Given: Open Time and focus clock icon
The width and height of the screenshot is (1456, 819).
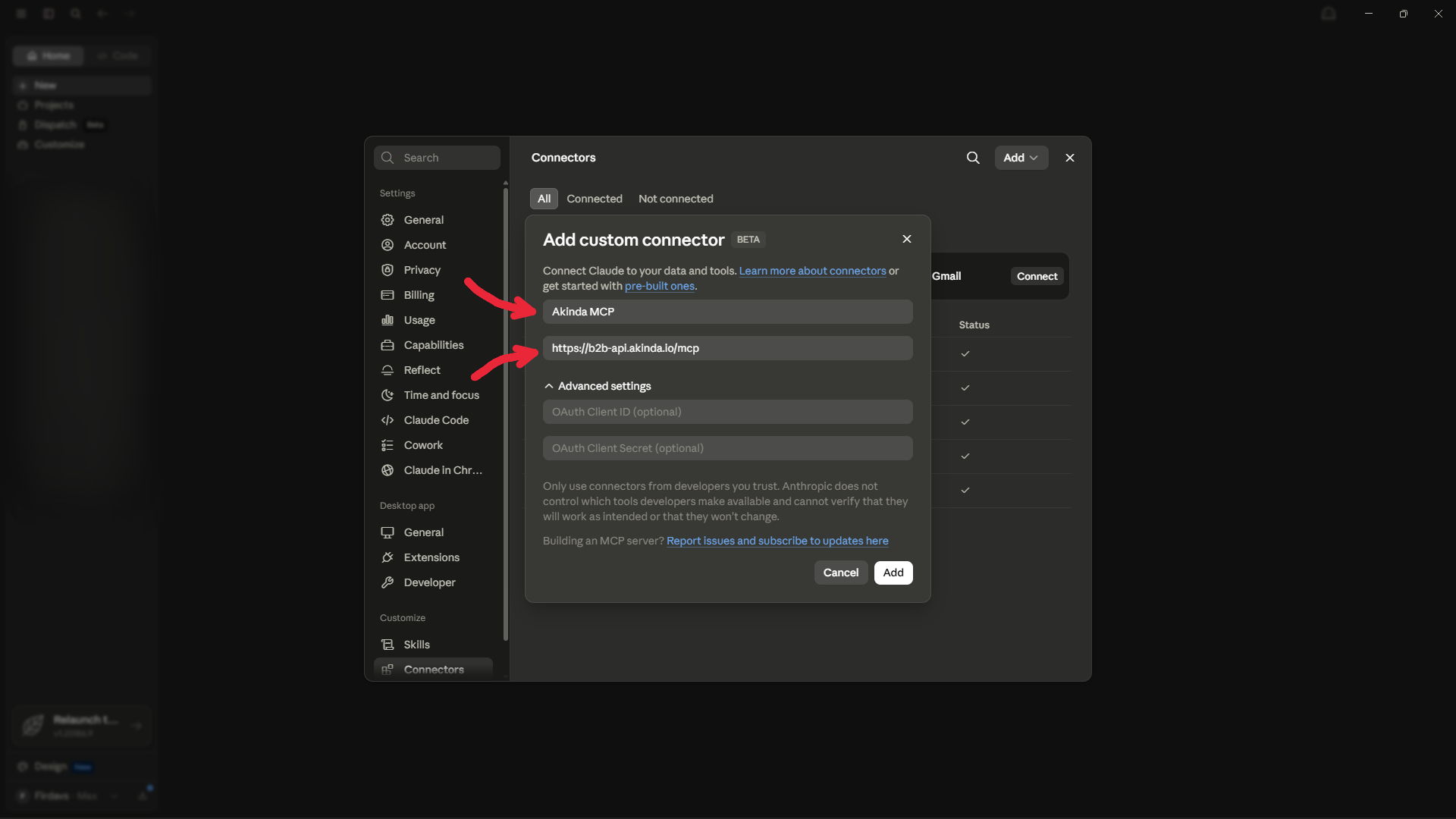Looking at the screenshot, I should click(388, 395).
